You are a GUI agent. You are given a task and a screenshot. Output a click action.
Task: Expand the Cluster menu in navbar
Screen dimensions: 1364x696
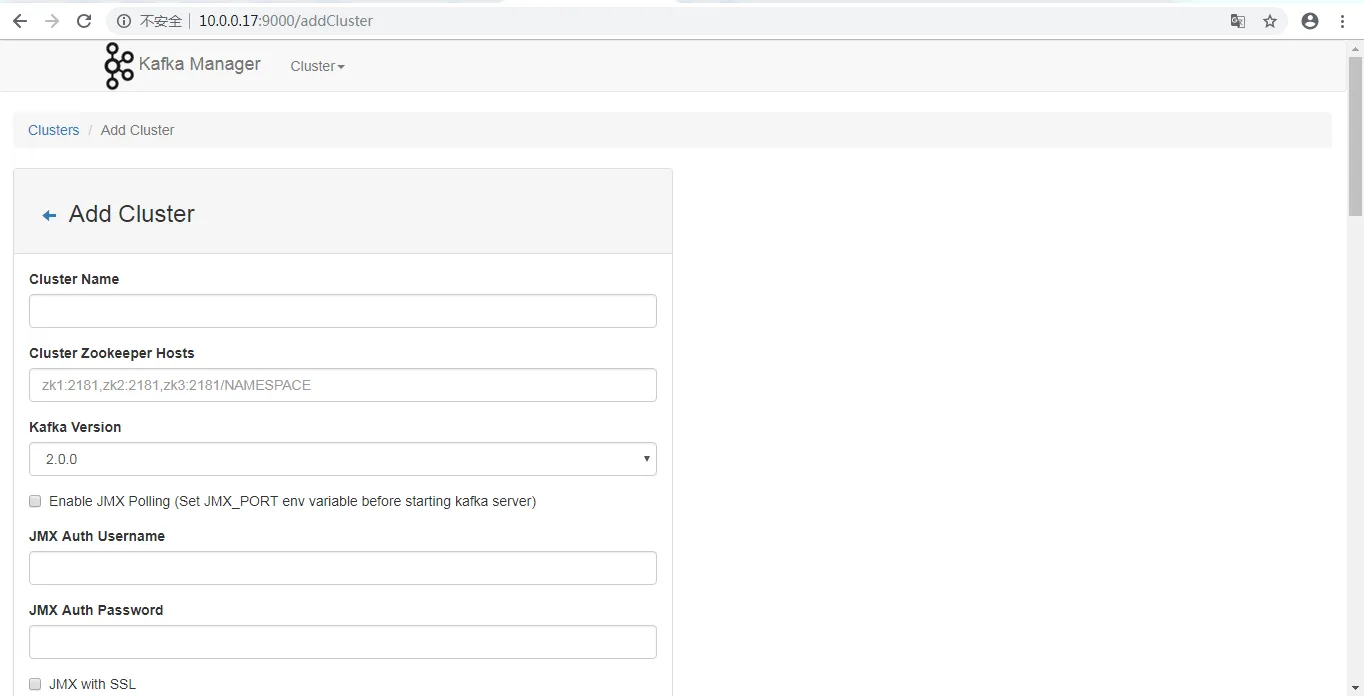click(317, 66)
